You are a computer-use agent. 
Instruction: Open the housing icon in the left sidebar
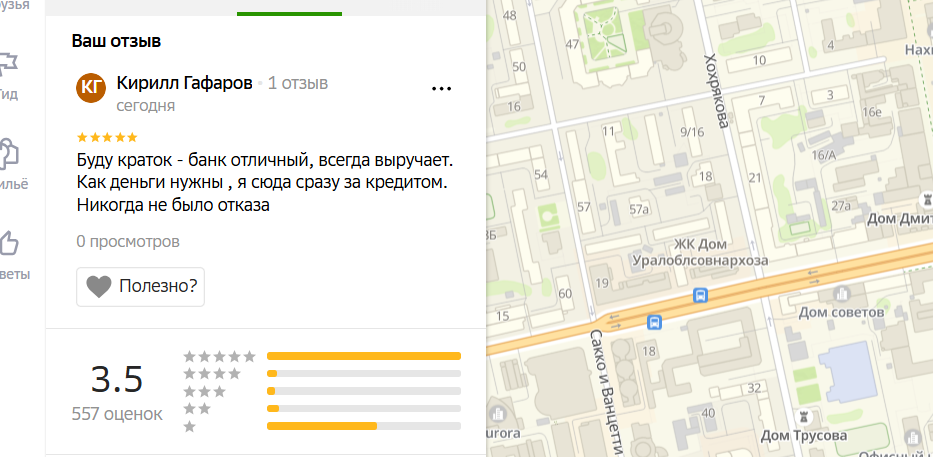point(8,153)
